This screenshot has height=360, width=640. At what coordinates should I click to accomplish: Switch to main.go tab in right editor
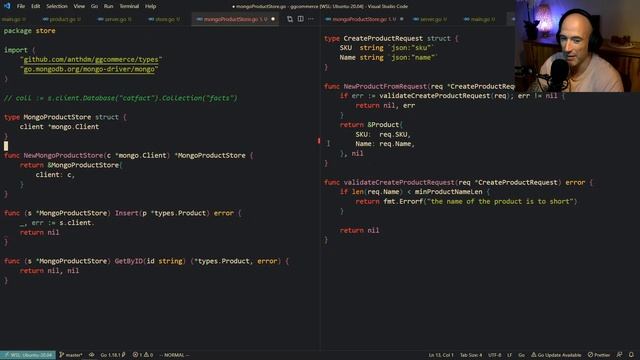[x=480, y=19]
